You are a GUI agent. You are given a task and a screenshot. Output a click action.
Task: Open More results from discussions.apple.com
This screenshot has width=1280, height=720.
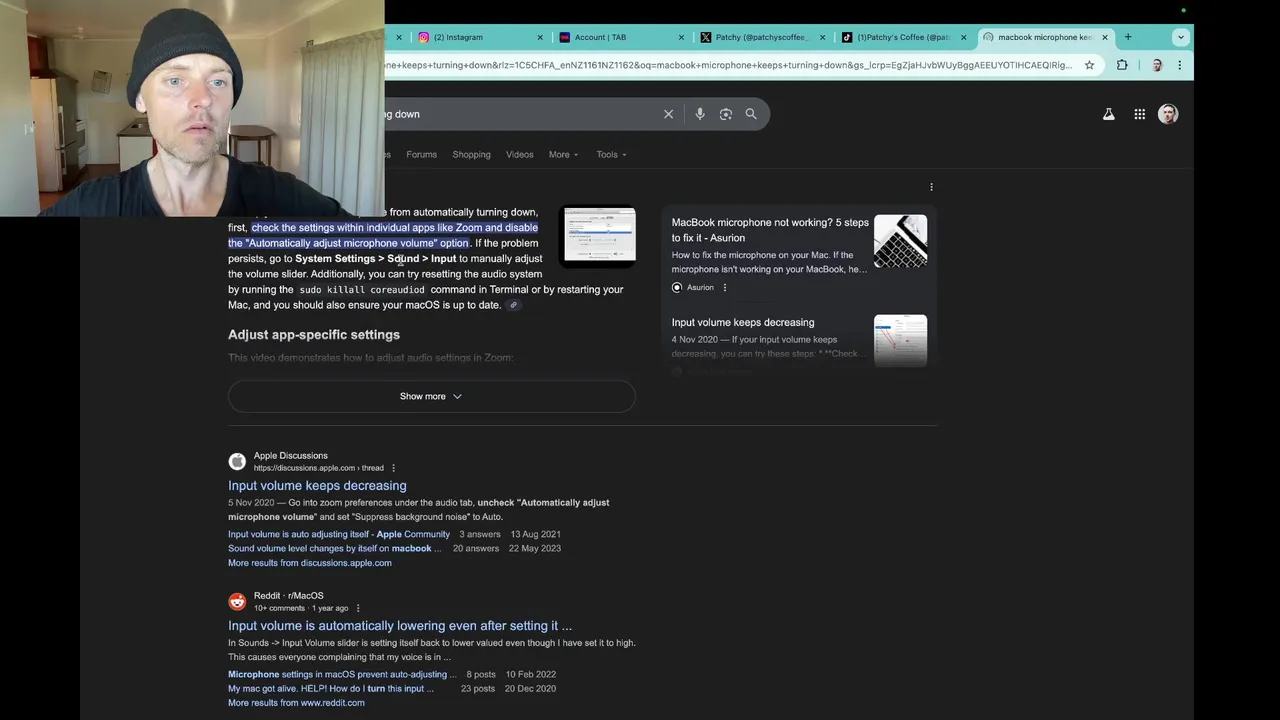(x=310, y=563)
